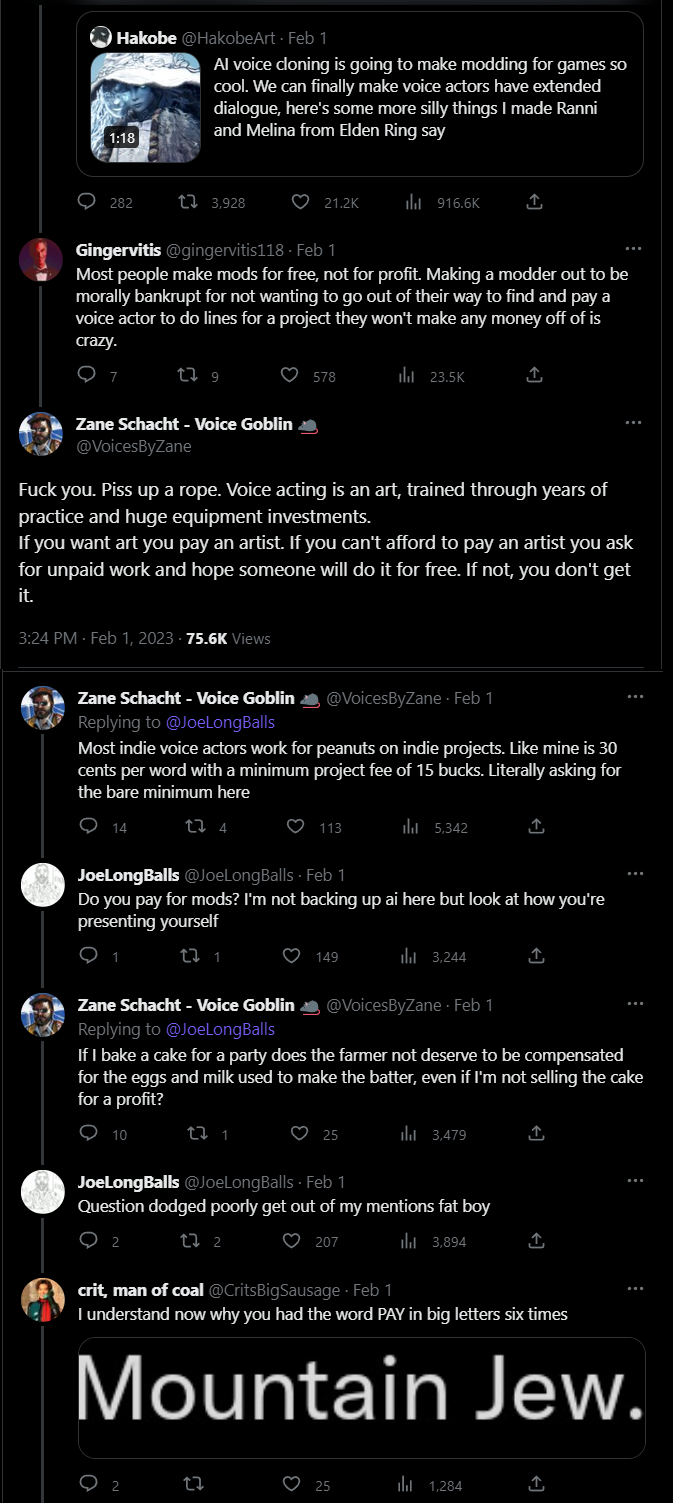The image size is (673, 1503).
Task: Open more options on Zane's main tweet
Action: point(633,423)
